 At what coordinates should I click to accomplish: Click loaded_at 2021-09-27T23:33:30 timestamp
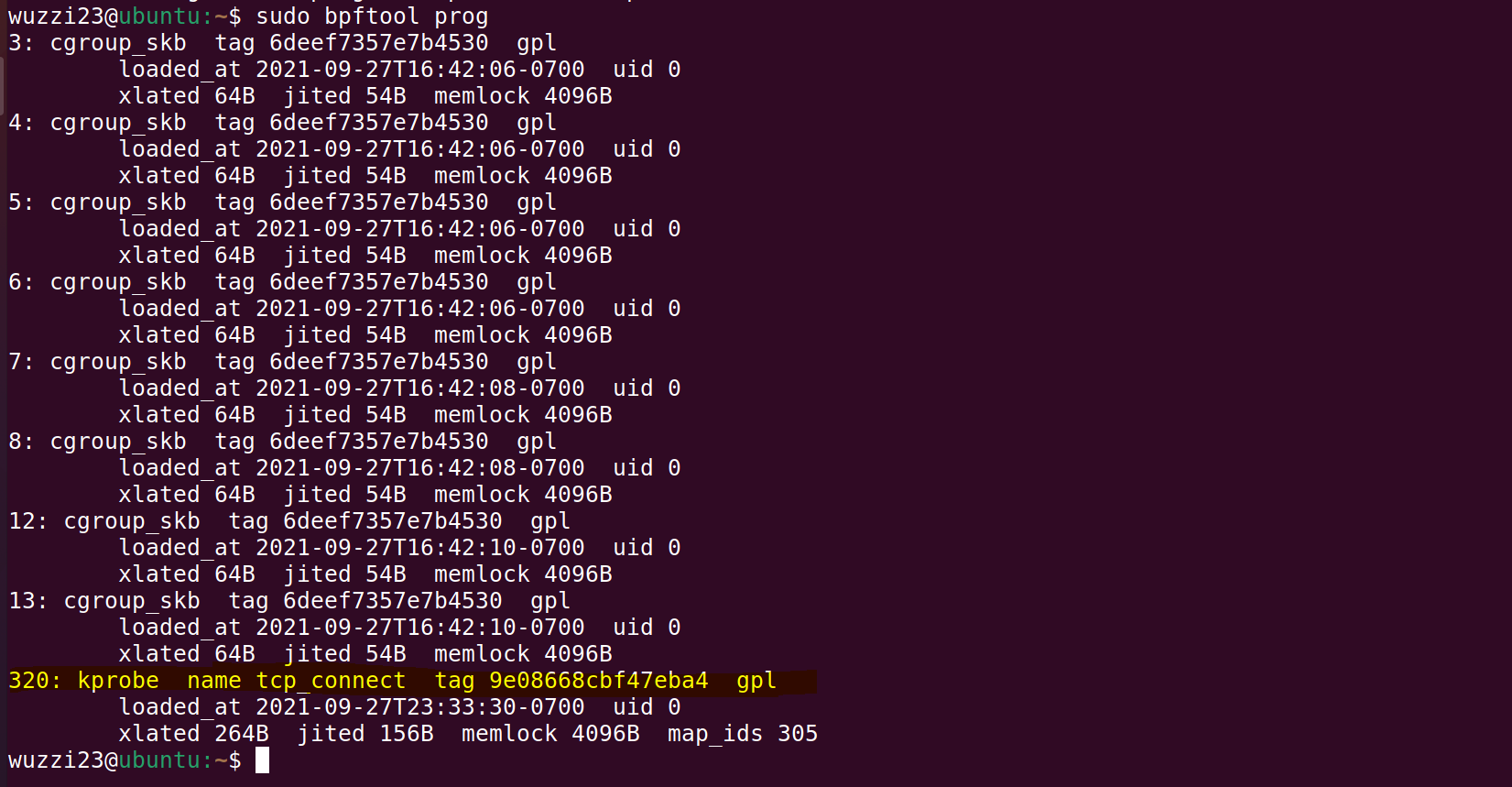coord(352,707)
